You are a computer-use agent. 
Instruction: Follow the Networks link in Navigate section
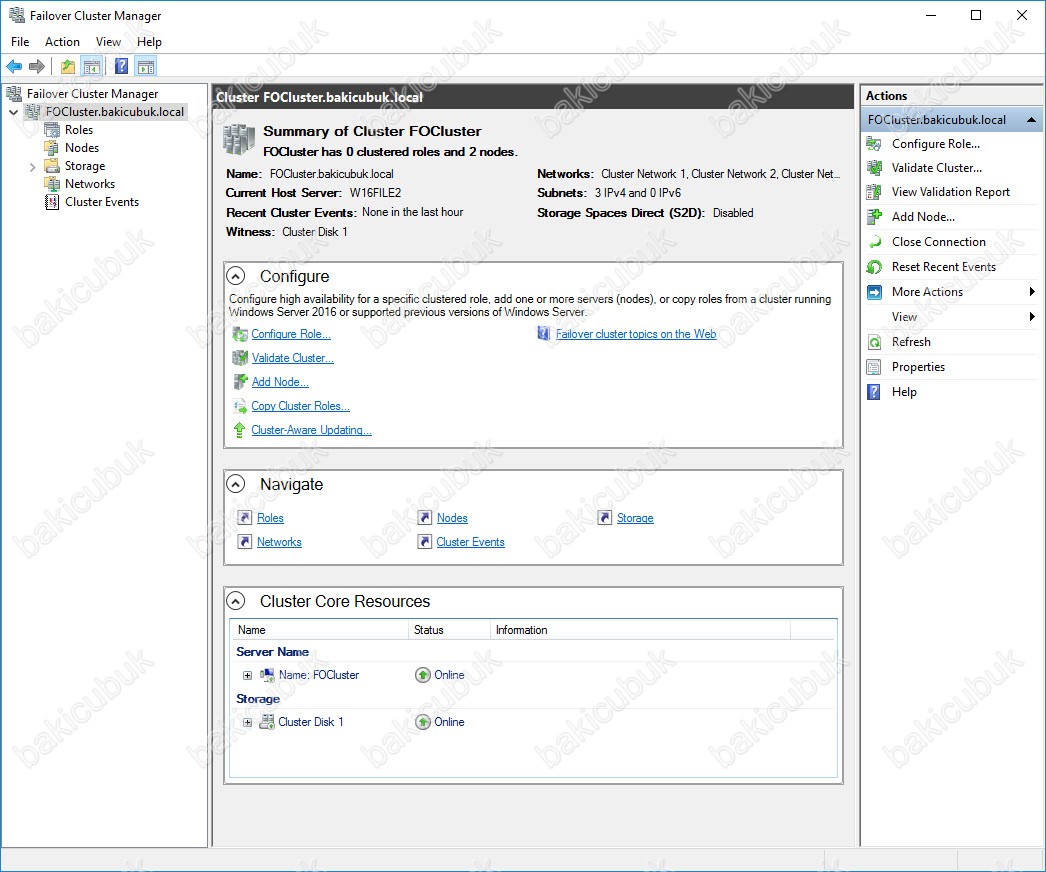pos(279,542)
